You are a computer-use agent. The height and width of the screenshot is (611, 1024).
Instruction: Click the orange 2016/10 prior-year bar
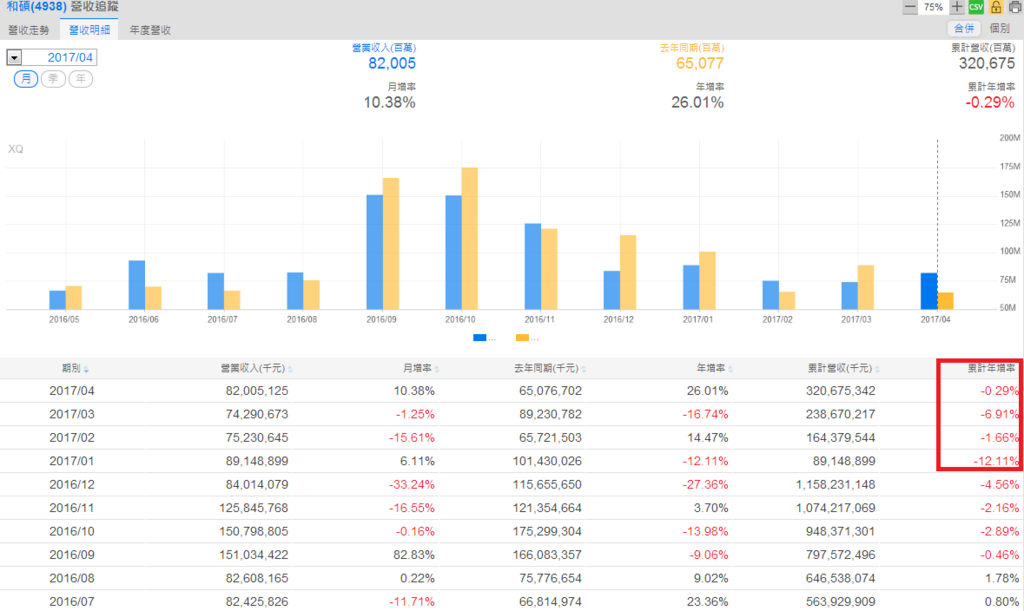click(x=470, y=238)
